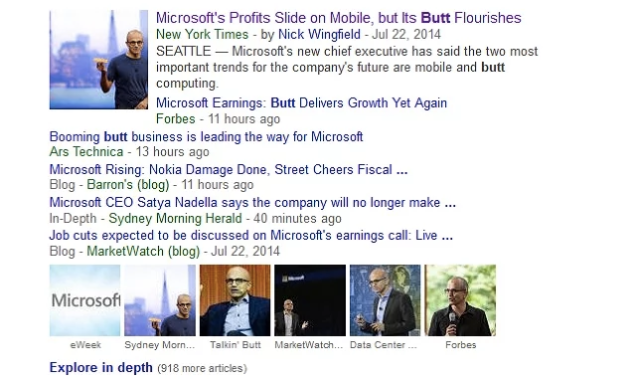
Task: Click Ars Technica booming business headline
Action: click(x=206, y=136)
